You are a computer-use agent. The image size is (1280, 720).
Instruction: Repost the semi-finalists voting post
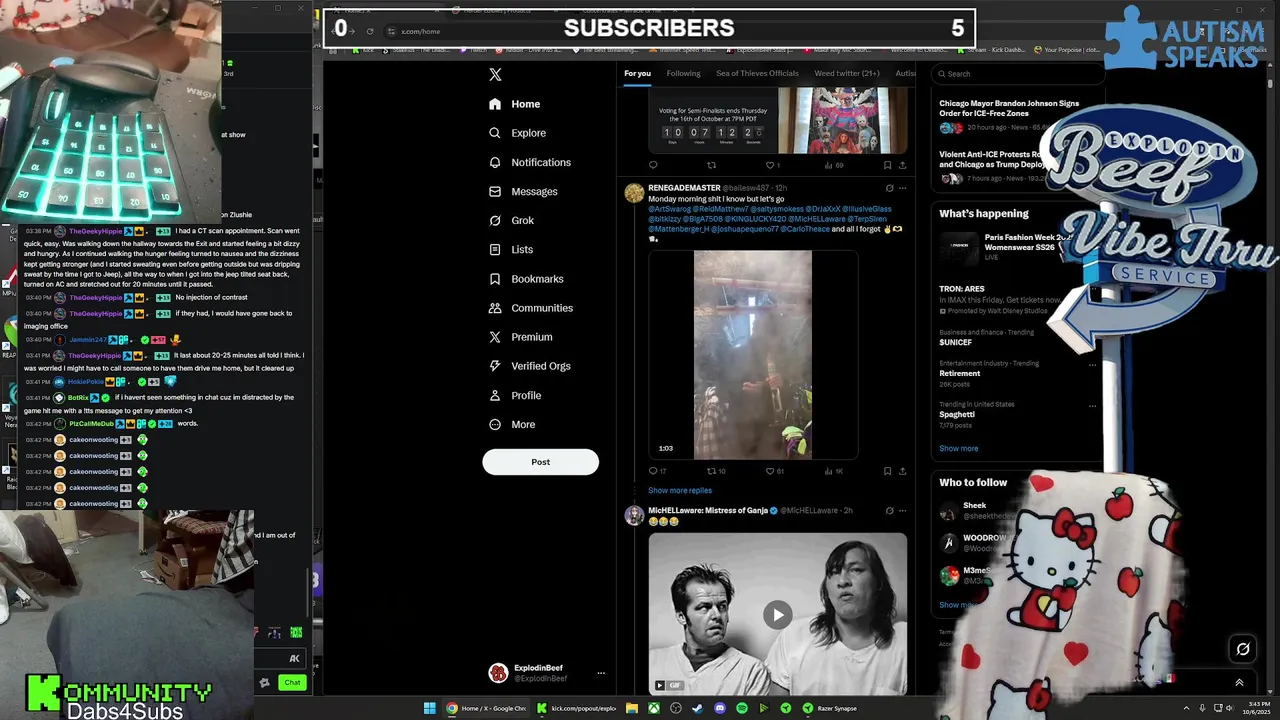tap(712, 165)
